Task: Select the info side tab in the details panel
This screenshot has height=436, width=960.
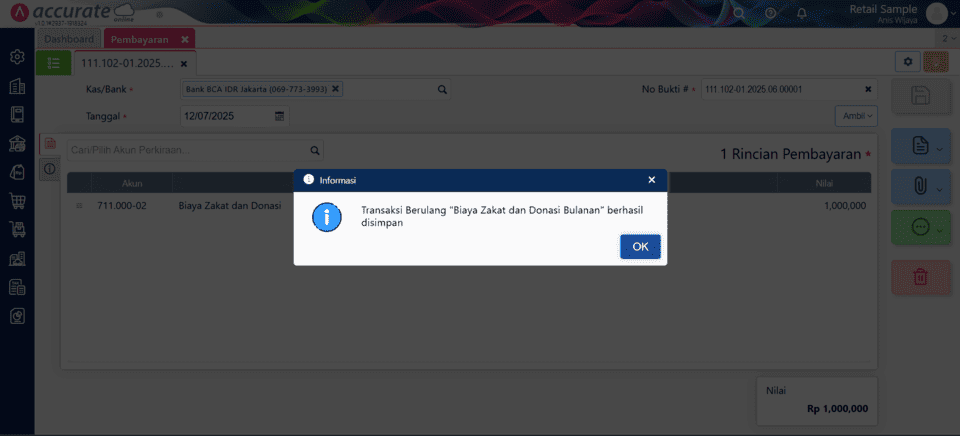Action: [x=48, y=169]
